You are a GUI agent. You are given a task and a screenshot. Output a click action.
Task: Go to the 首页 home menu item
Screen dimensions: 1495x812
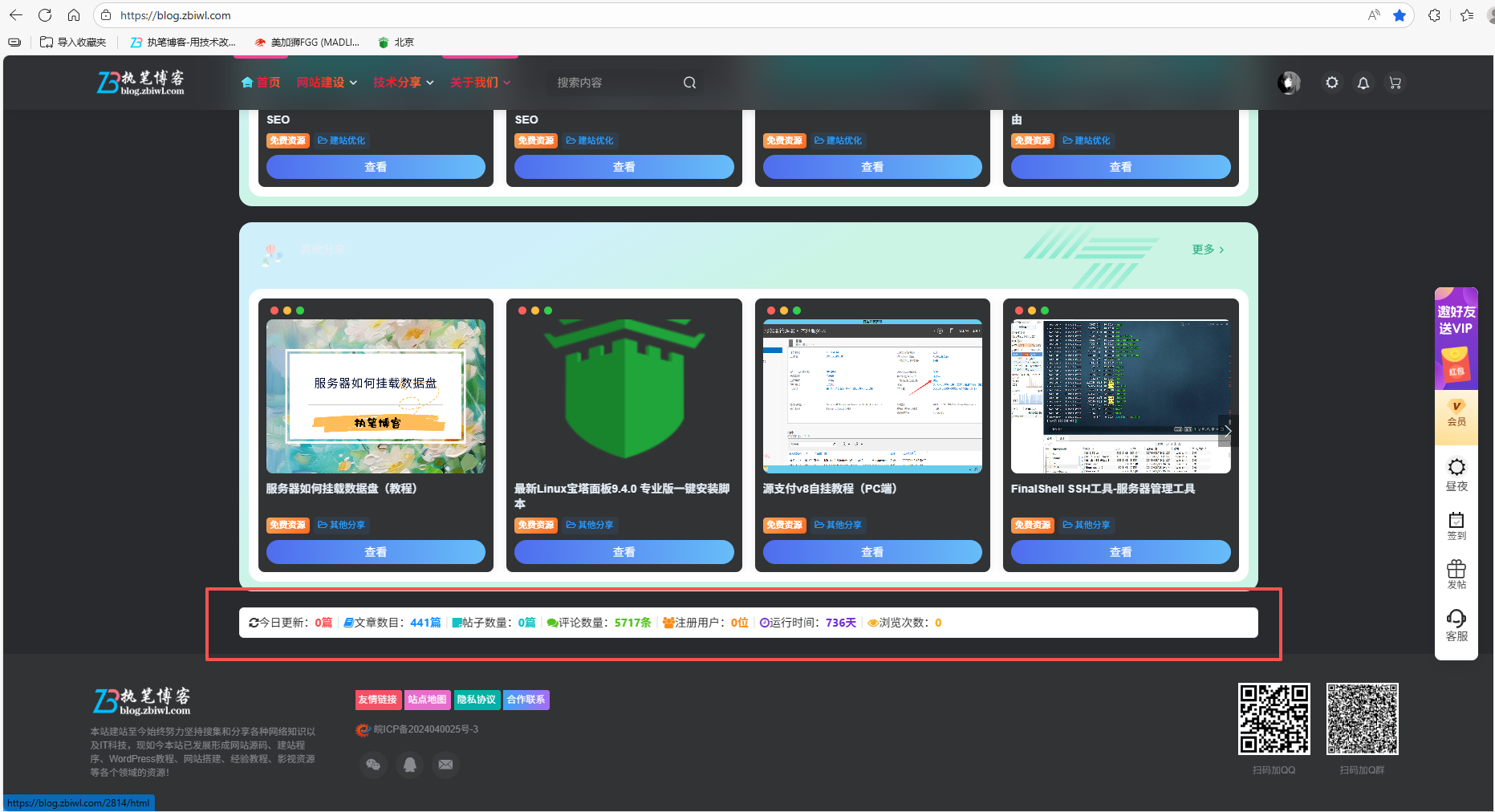click(261, 83)
